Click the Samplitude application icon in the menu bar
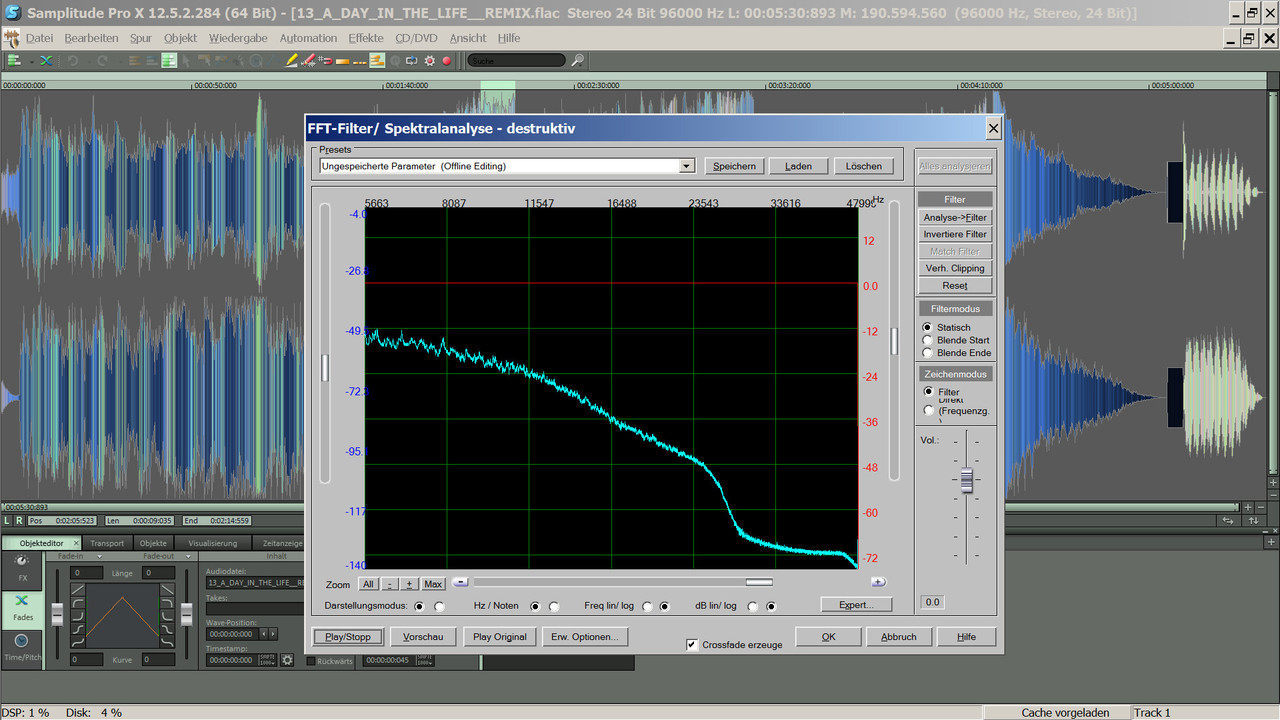This screenshot has width=1280, height=720. click(11, 38)
